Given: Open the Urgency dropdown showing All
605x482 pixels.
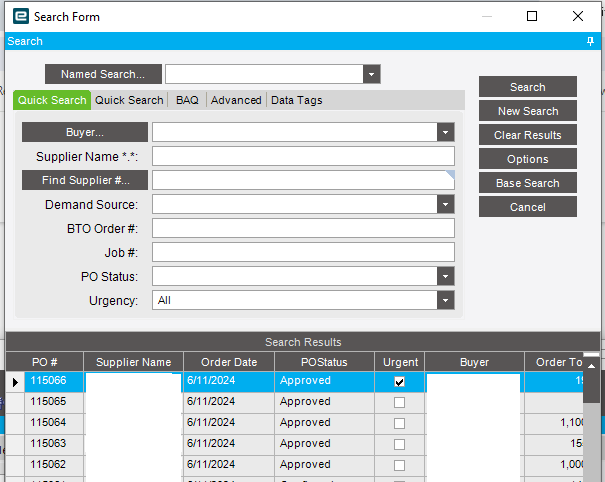Looking at the screenshot, I should [445, 300].
